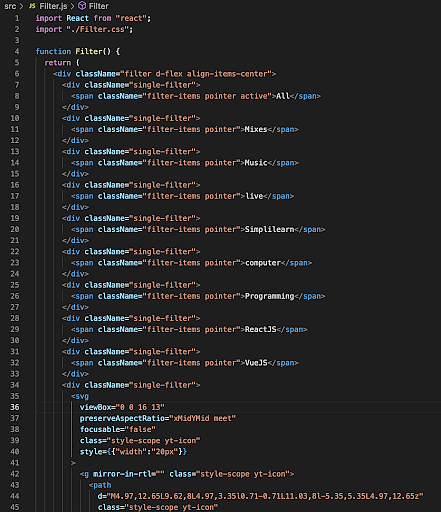Click the return keyword on line 5
This screenshot has height=512, width=441.
pyautogui.click(x=58, y=63)
